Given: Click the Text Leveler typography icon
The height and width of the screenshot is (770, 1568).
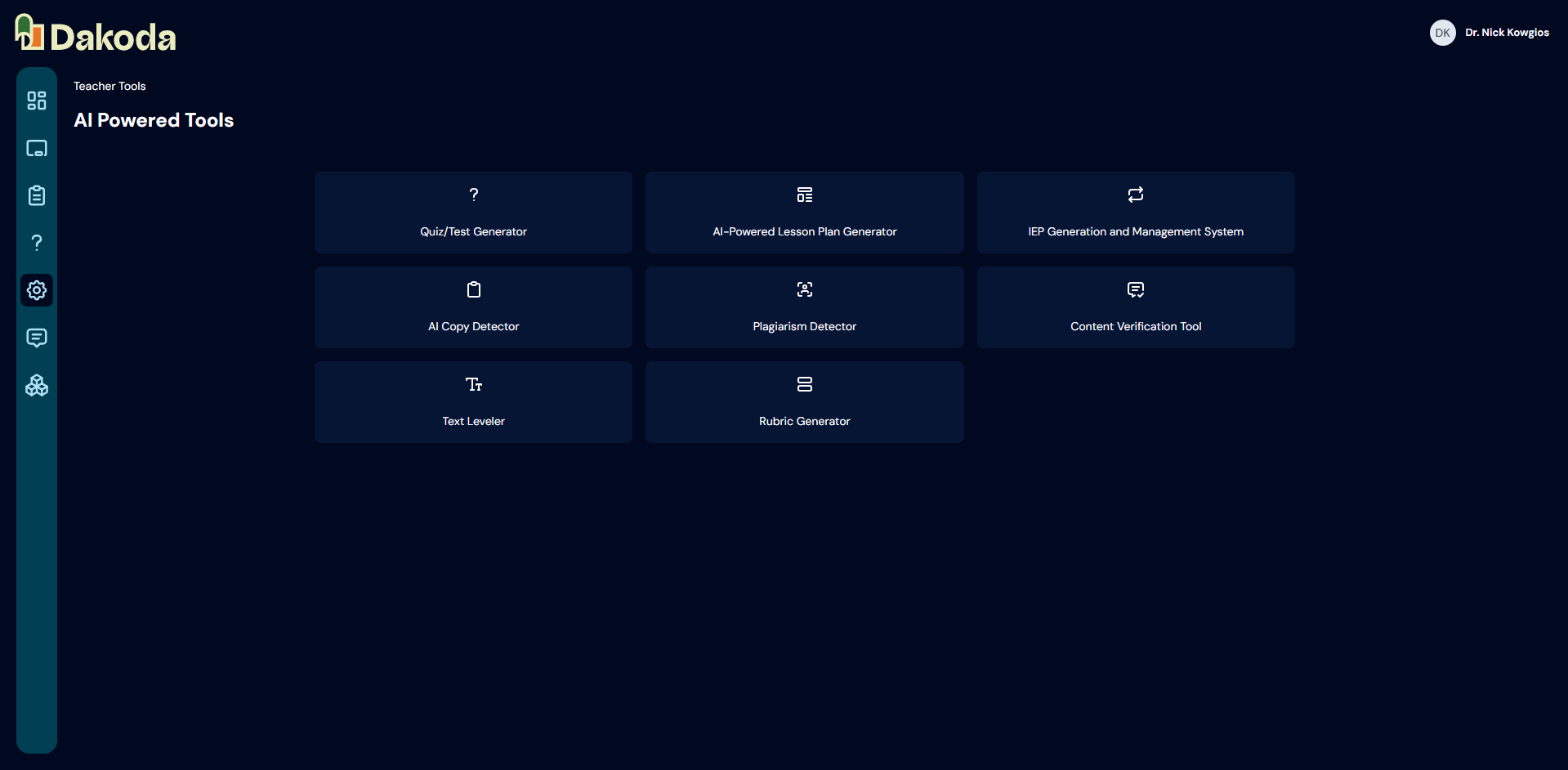Looking at the screenshot, I should click(x=473, y=384).
